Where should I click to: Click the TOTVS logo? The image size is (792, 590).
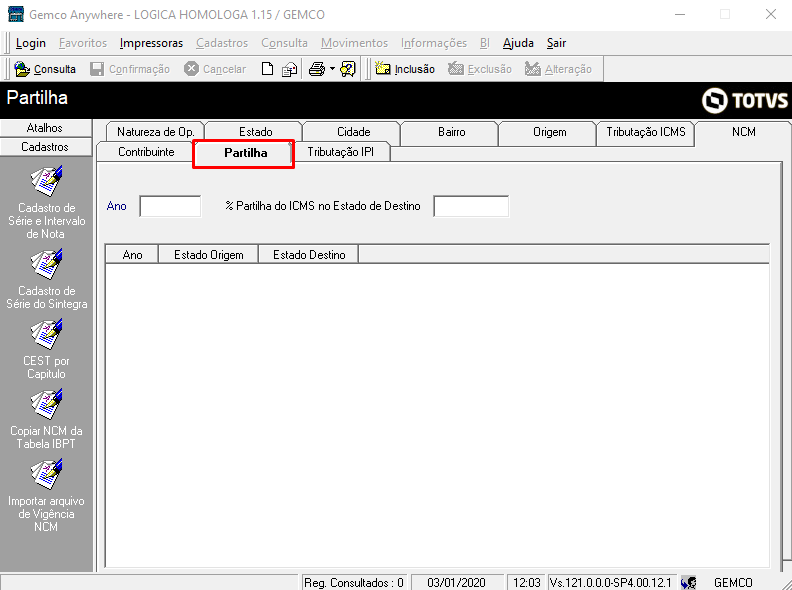tap(745, 100)
